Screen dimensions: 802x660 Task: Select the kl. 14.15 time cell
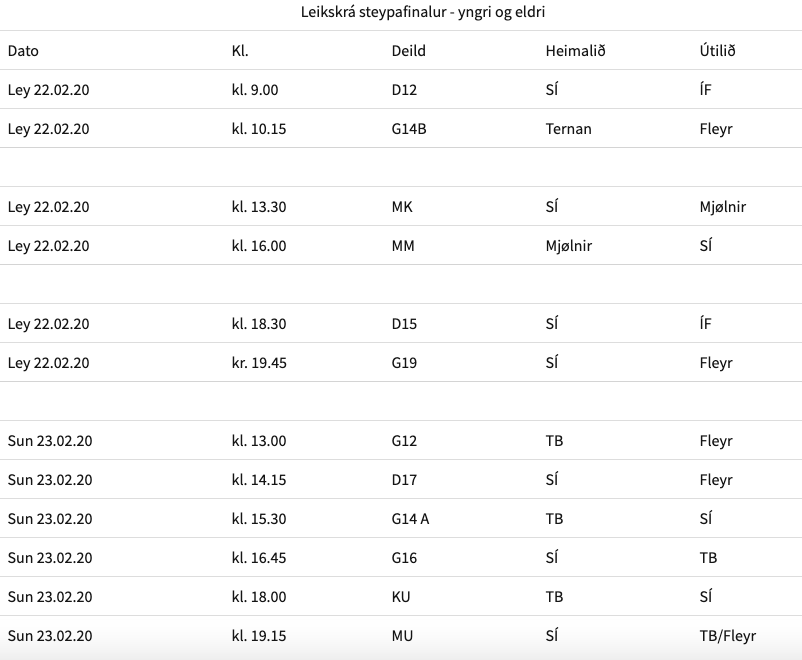pyautogui.click(x=259, y=479)
